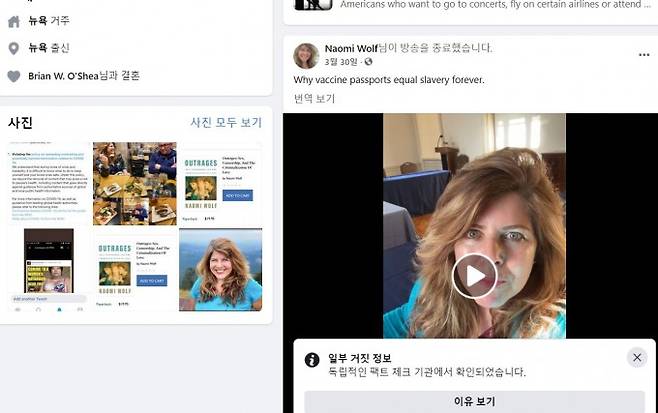658x413 pixels.
Task: Open the top Outrages book listing photo
Action: (x=220, y=183)
